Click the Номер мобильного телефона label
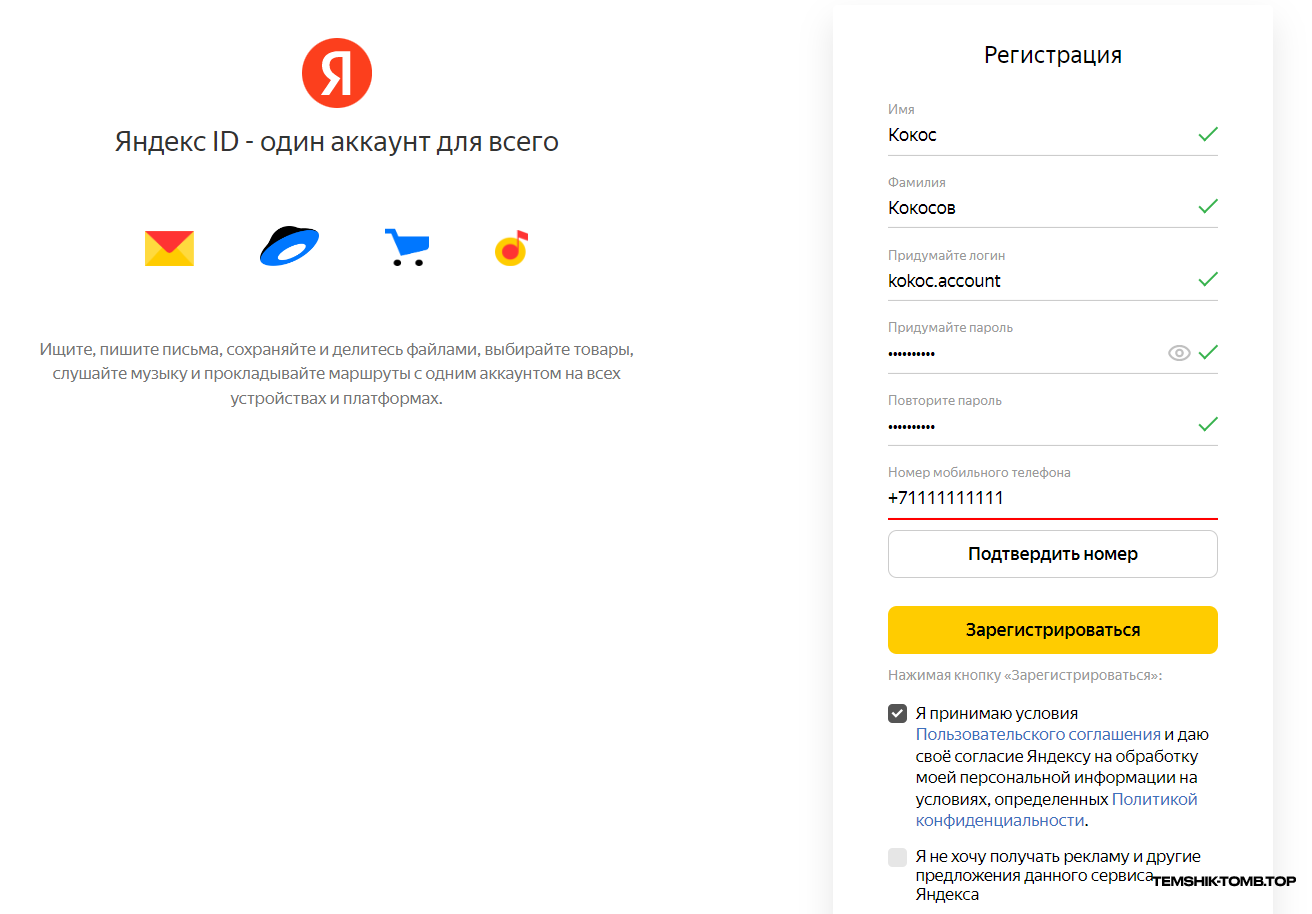 pos(979,473)
